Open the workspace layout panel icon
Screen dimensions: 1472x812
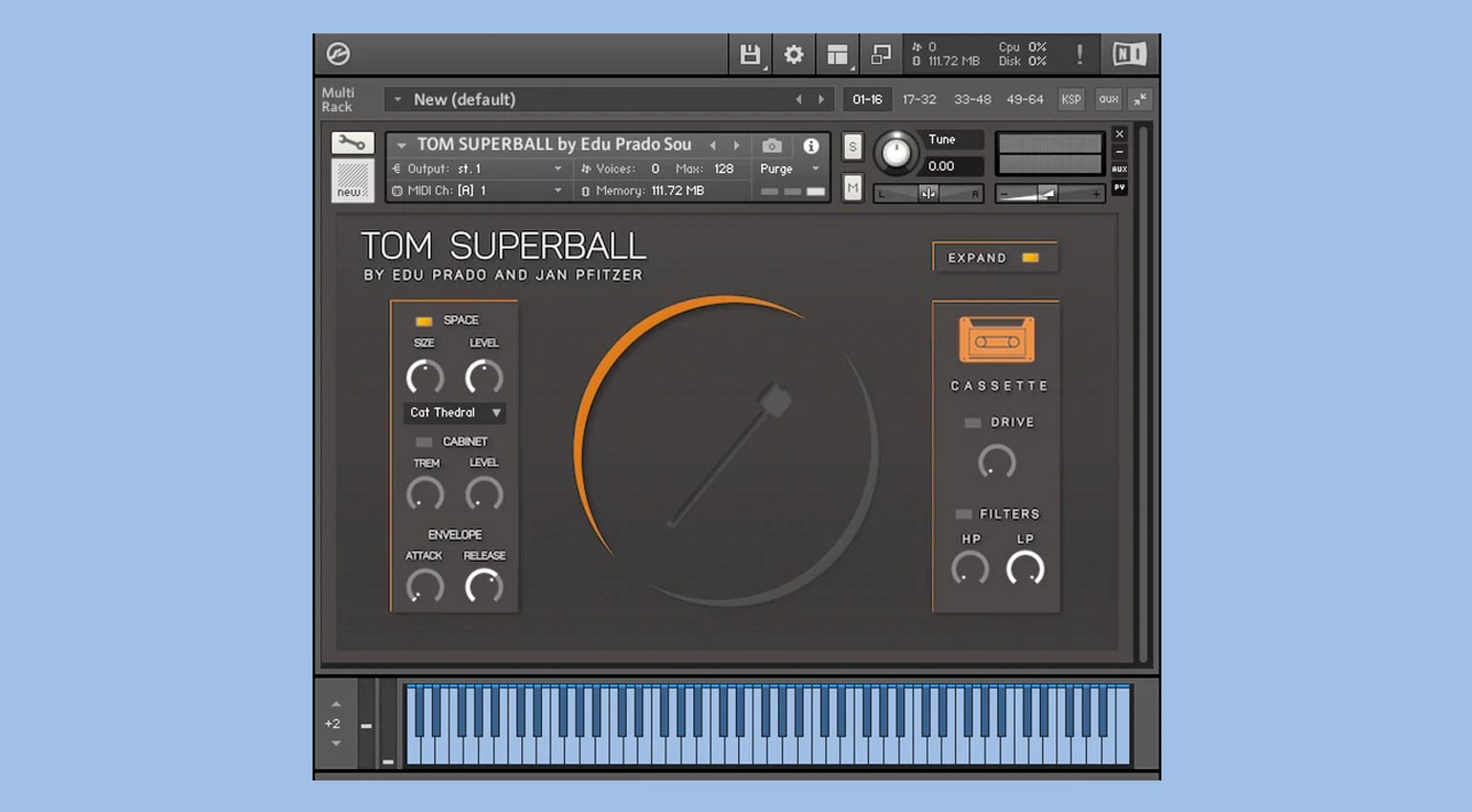(x=837, y=54)
